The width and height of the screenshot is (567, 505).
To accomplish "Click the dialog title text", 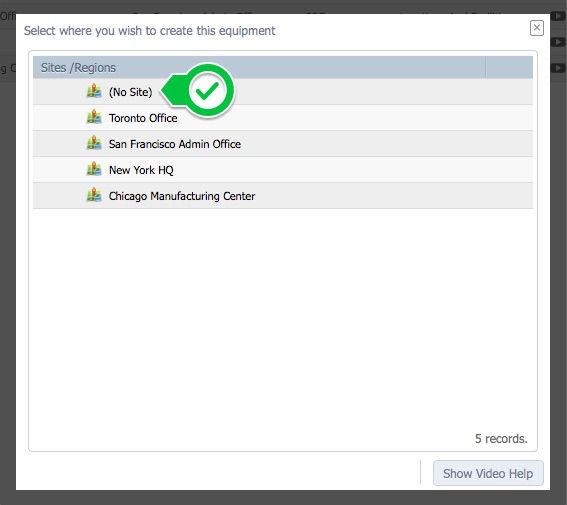I will [x=150, y=31].
